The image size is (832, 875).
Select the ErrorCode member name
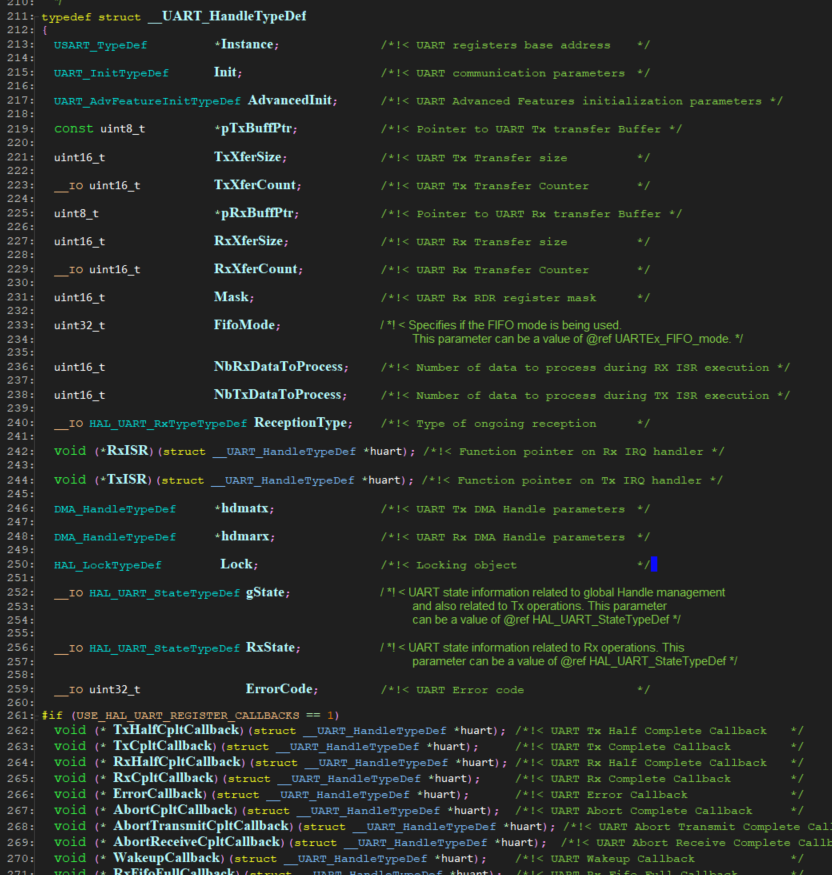click(280, 689)
